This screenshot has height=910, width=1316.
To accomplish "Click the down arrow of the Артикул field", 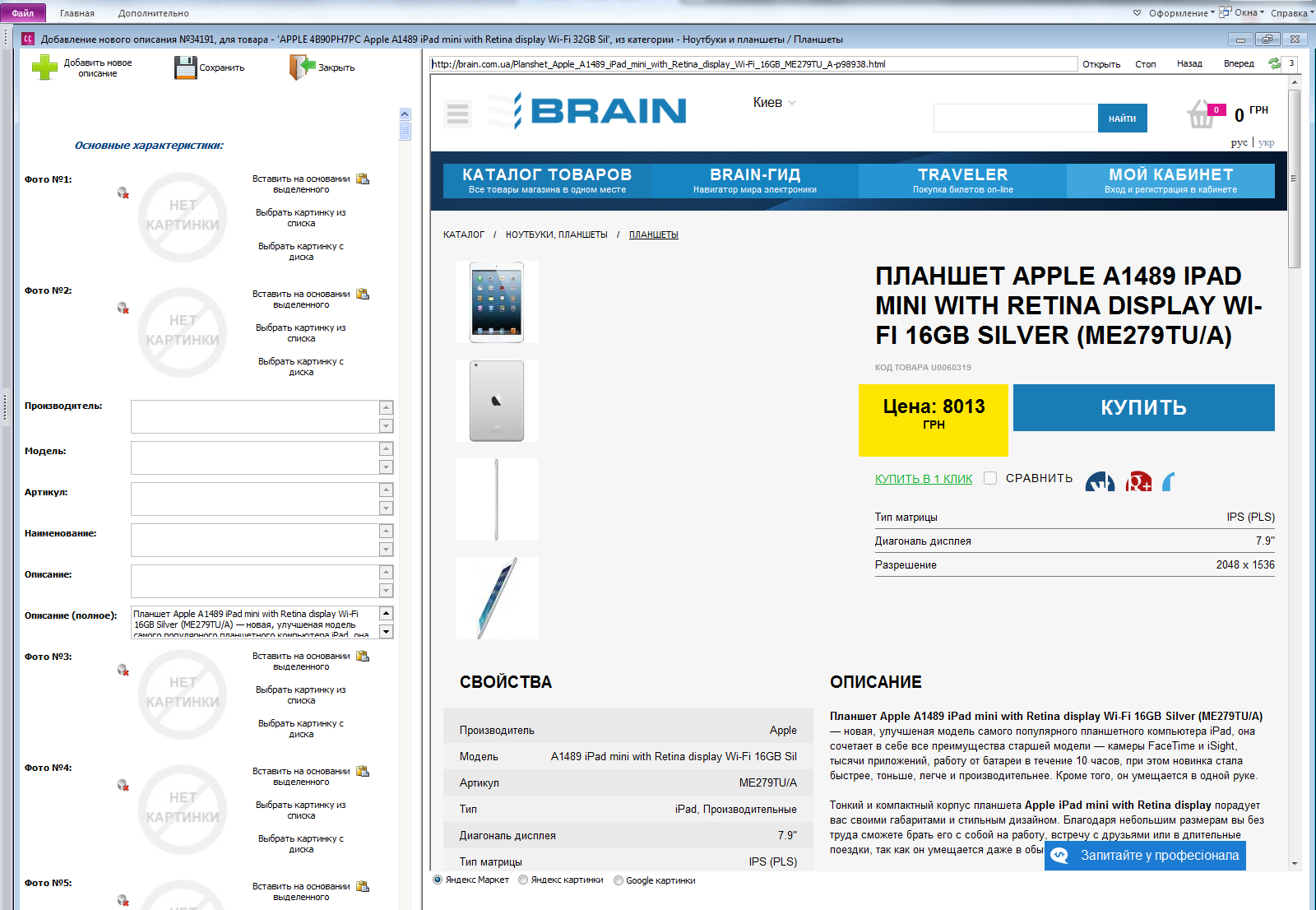I will [x=386, y=508].
